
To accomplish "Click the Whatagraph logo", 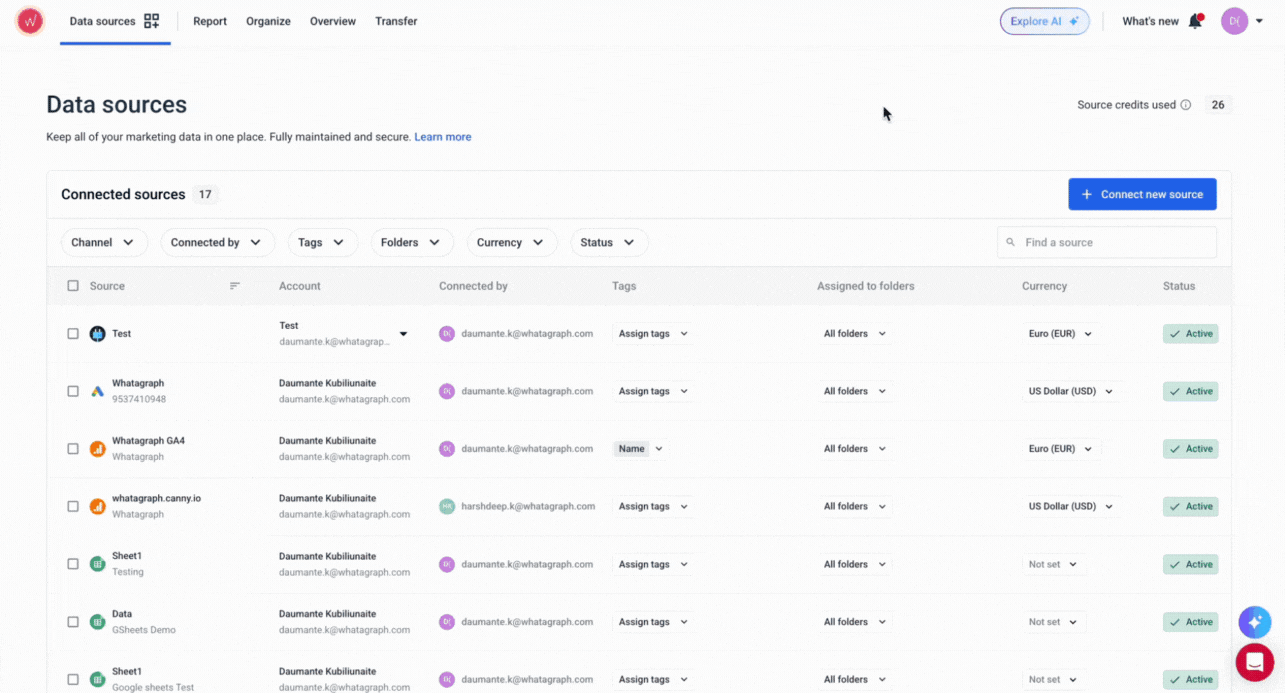I will pos(29,20).
